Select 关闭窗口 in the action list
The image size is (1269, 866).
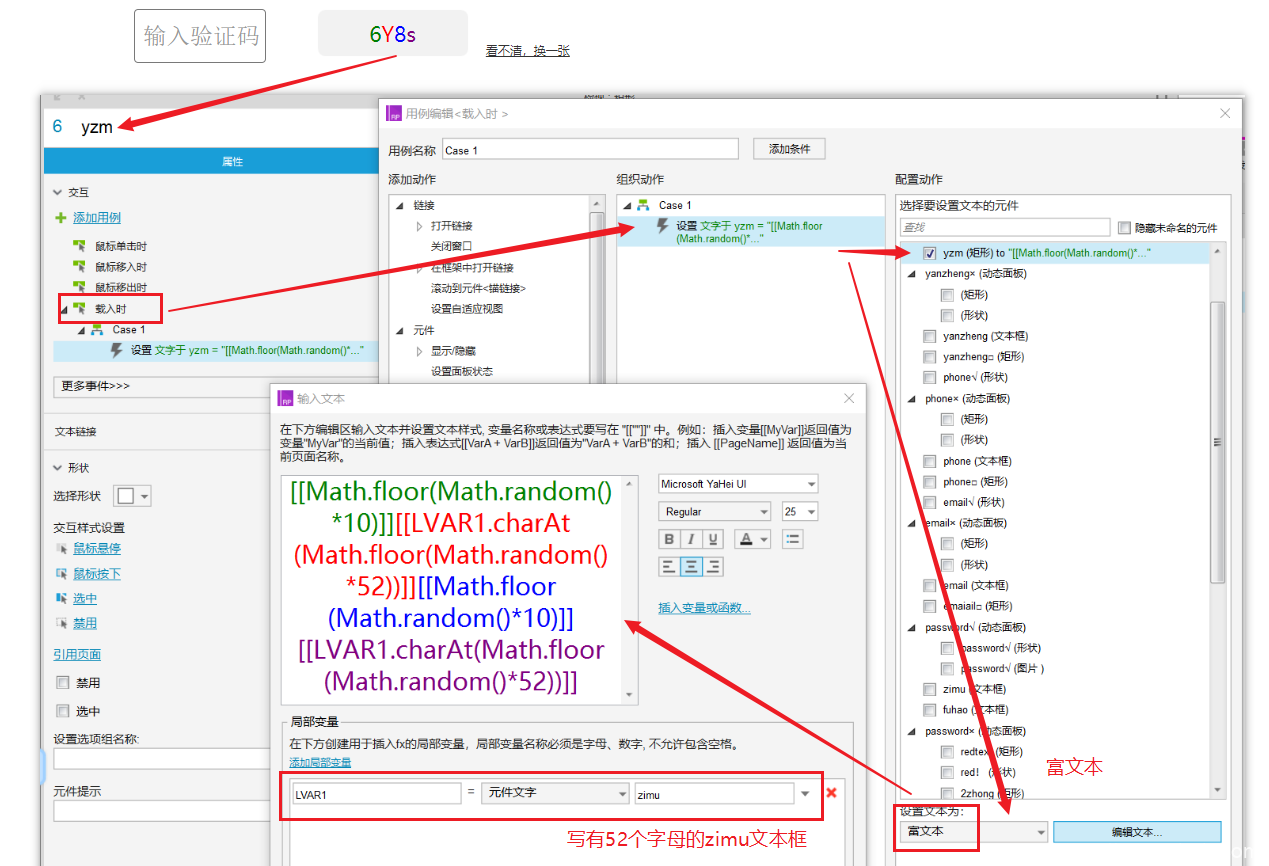point(451,246)
